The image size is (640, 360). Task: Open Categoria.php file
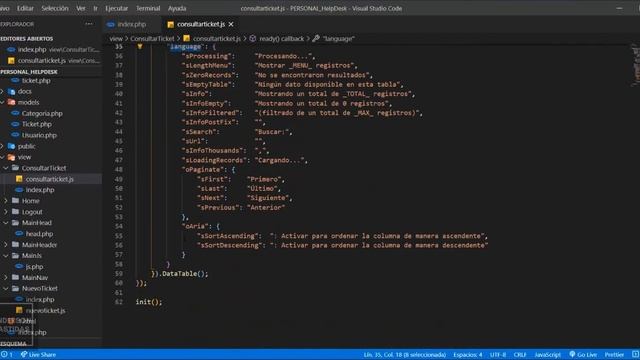[x=42, y=113]
